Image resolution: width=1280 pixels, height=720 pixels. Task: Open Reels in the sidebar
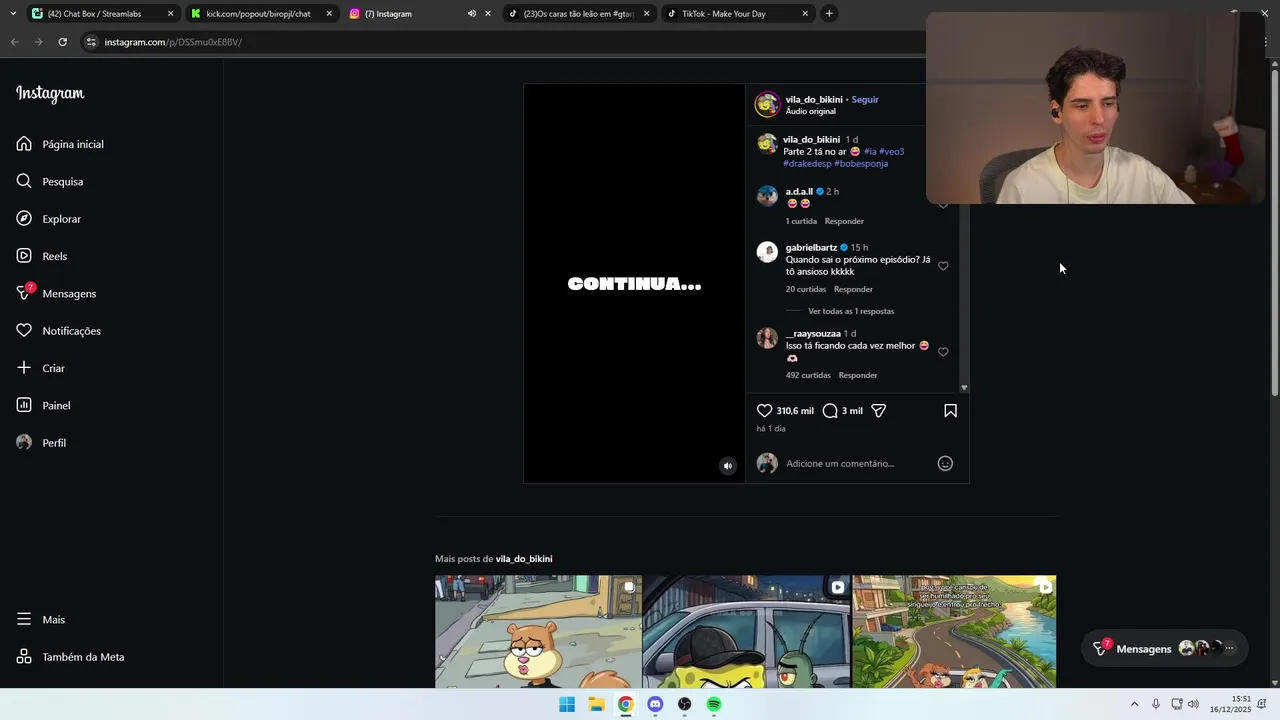click(x=42, y=256)
